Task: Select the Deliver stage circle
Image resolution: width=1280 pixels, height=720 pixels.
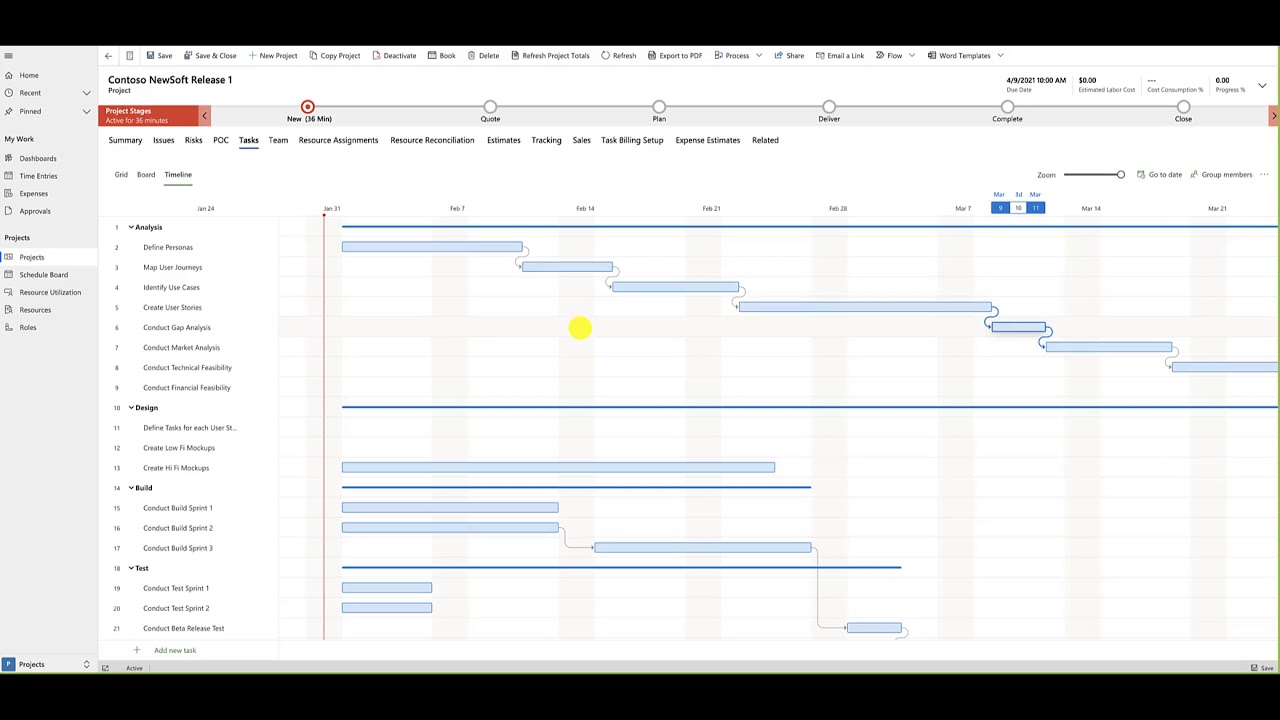Action: [829, 107]
